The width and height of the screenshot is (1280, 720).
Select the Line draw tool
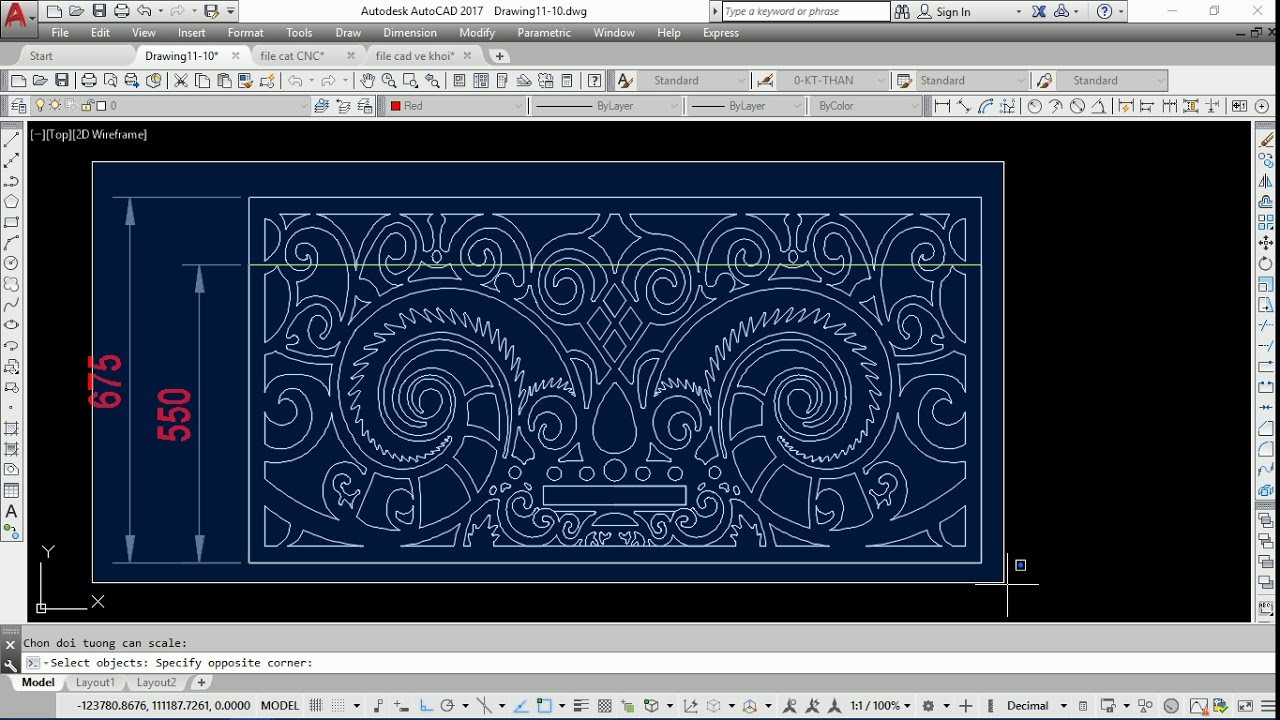coord(12,140)
